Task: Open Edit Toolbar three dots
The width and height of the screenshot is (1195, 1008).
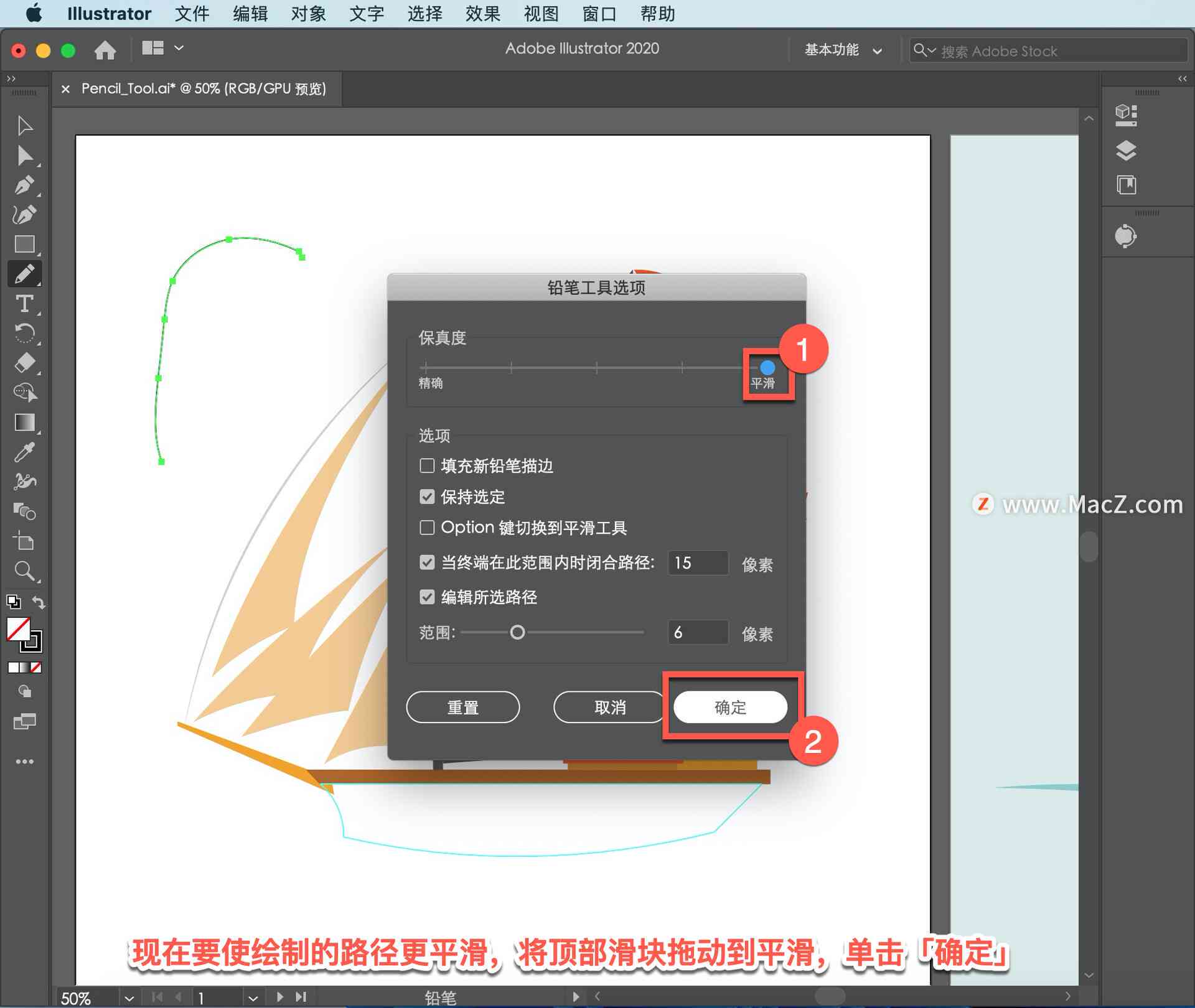Action: (x=24, y=762)
